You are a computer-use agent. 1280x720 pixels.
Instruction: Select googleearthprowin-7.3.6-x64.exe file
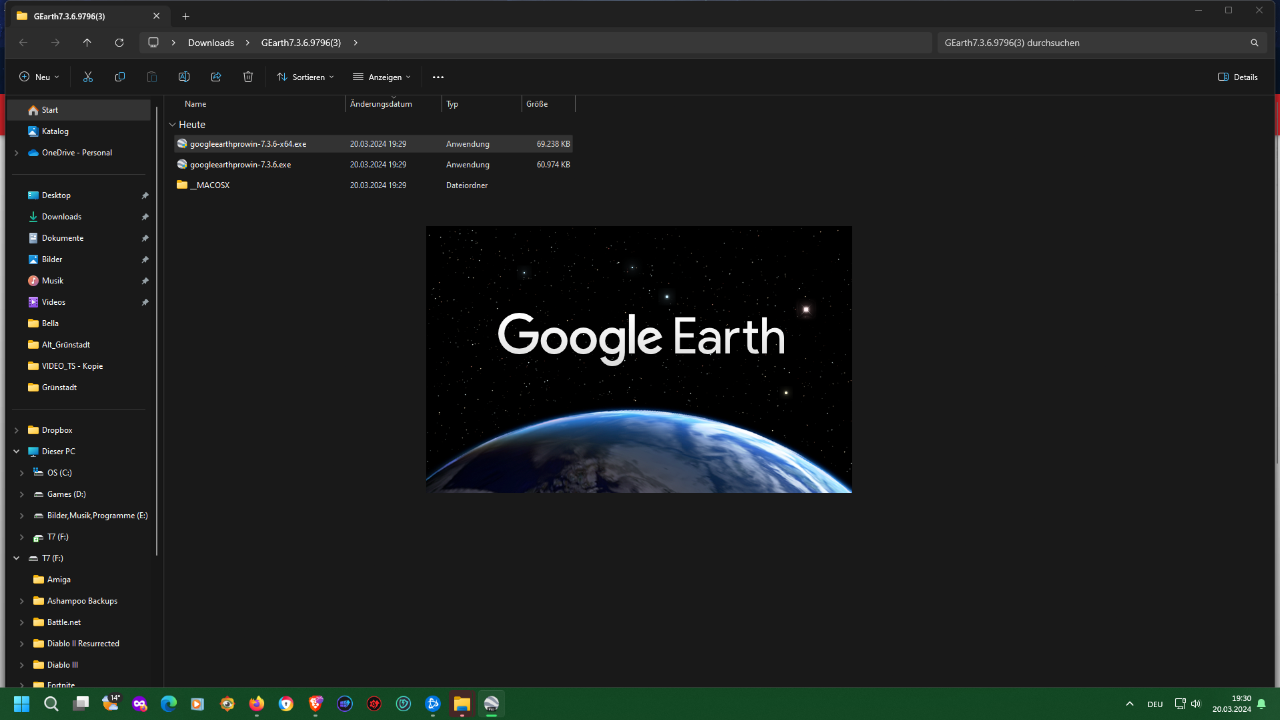373,144
